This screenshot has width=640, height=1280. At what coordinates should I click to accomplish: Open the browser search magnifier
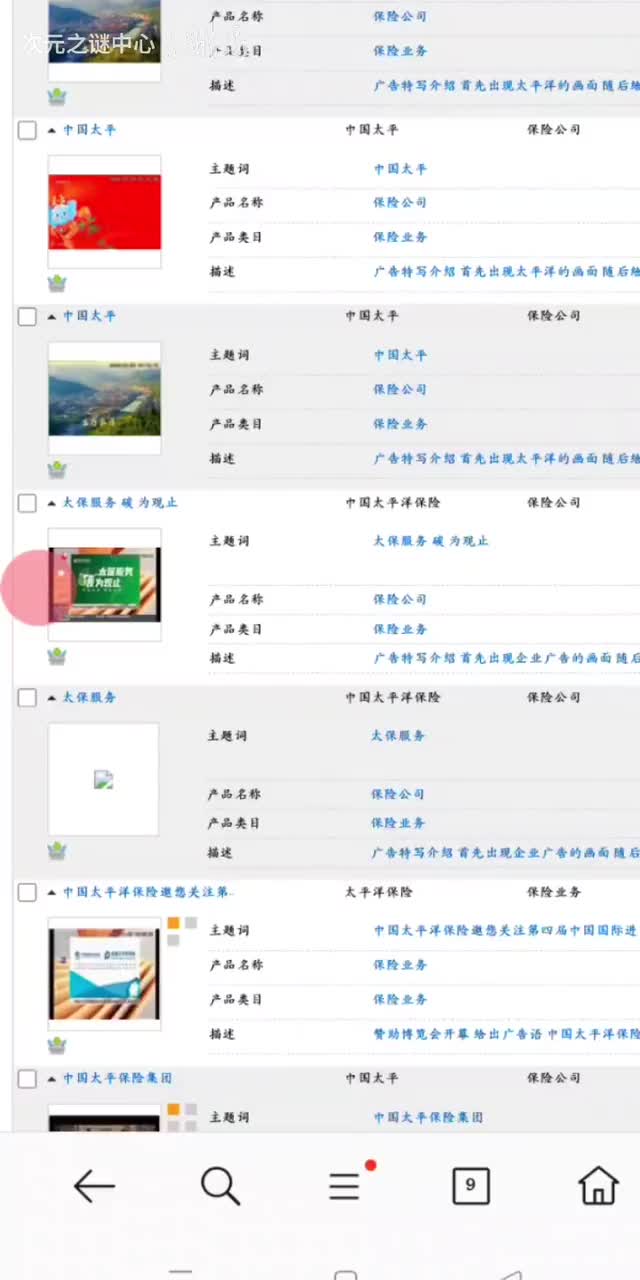tap(220, 1186)
